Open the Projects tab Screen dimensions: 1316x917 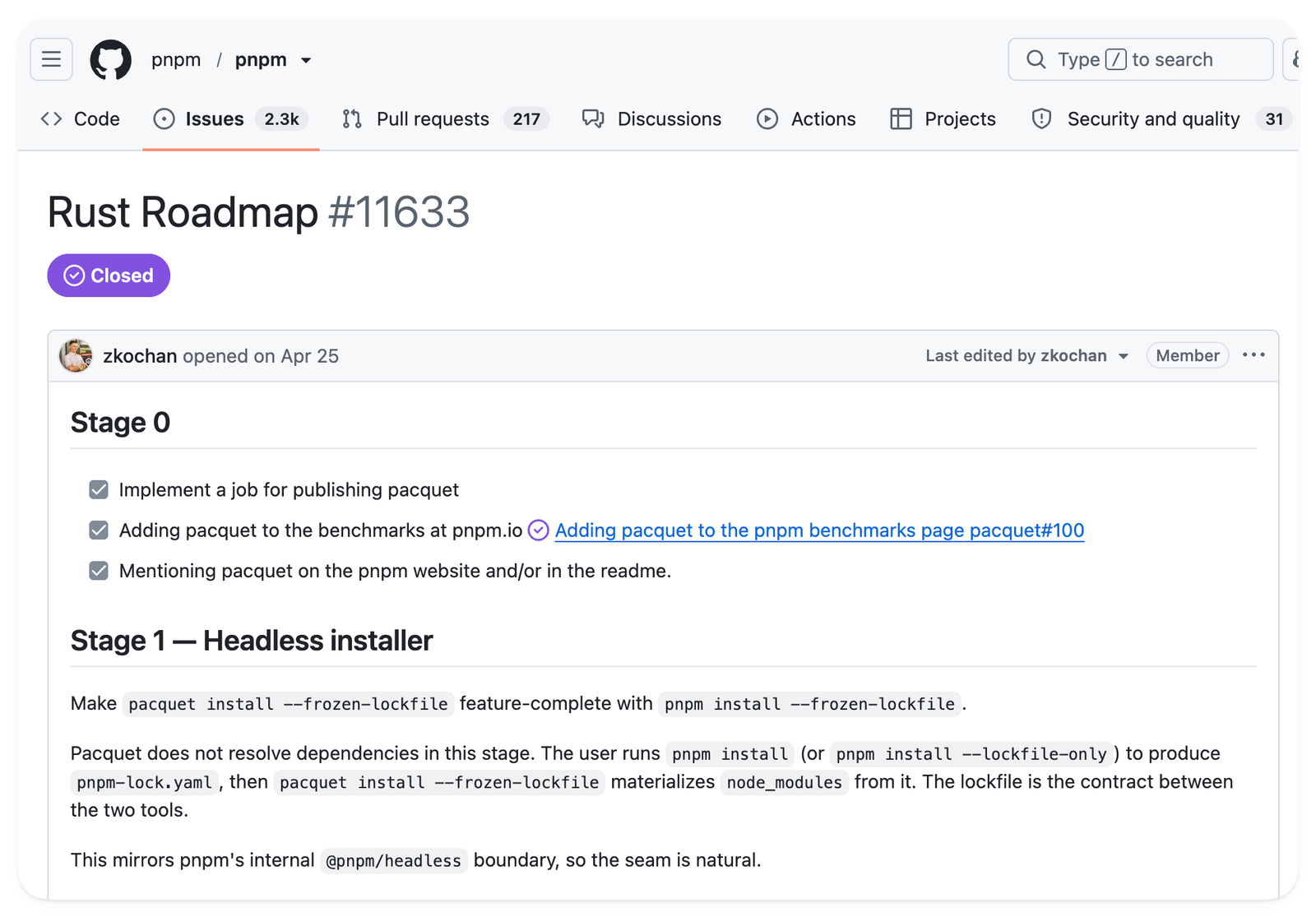(x=943, y=119)
